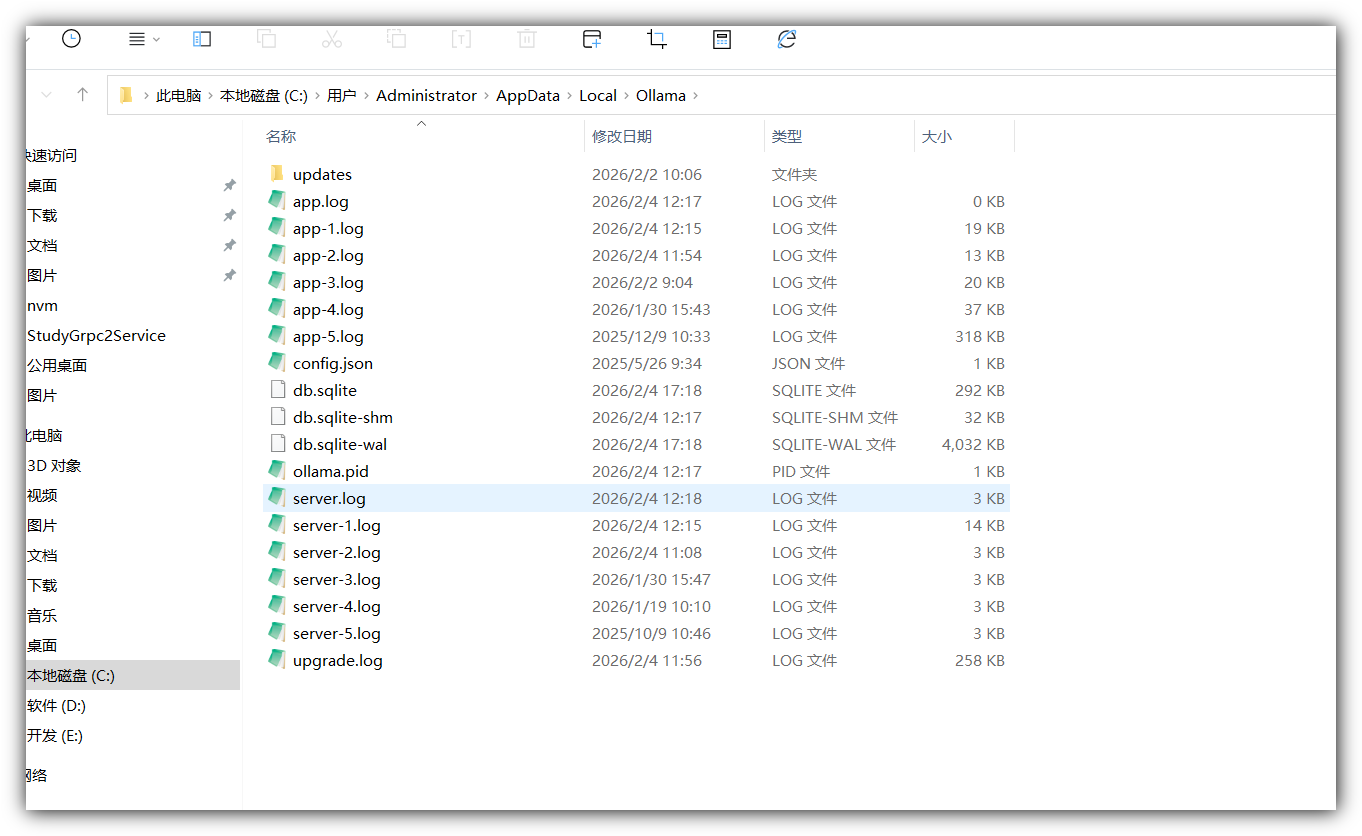Select the config.json file icon

277,363
